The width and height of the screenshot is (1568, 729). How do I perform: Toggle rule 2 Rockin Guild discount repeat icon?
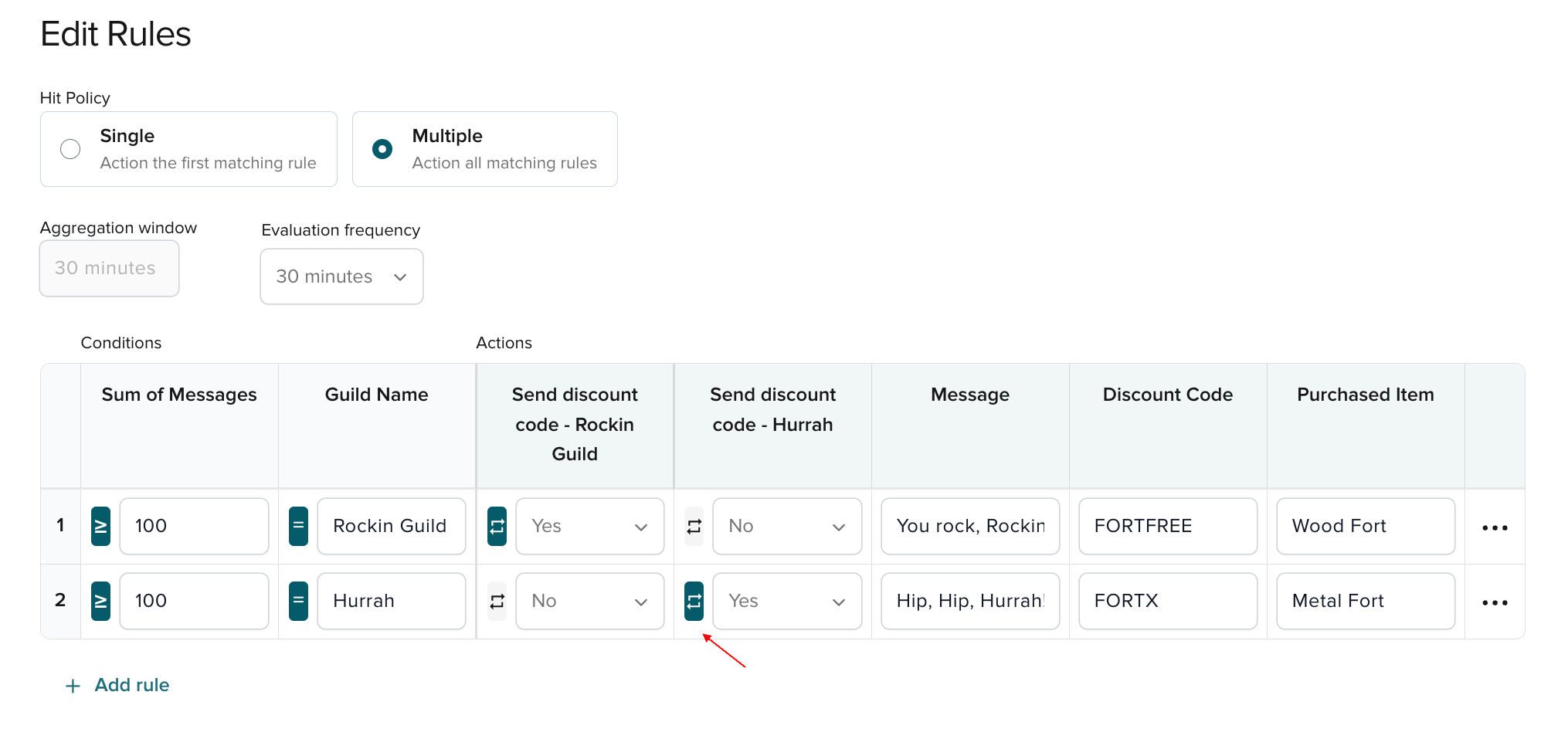pyautogui.click(x=497, y=601)
